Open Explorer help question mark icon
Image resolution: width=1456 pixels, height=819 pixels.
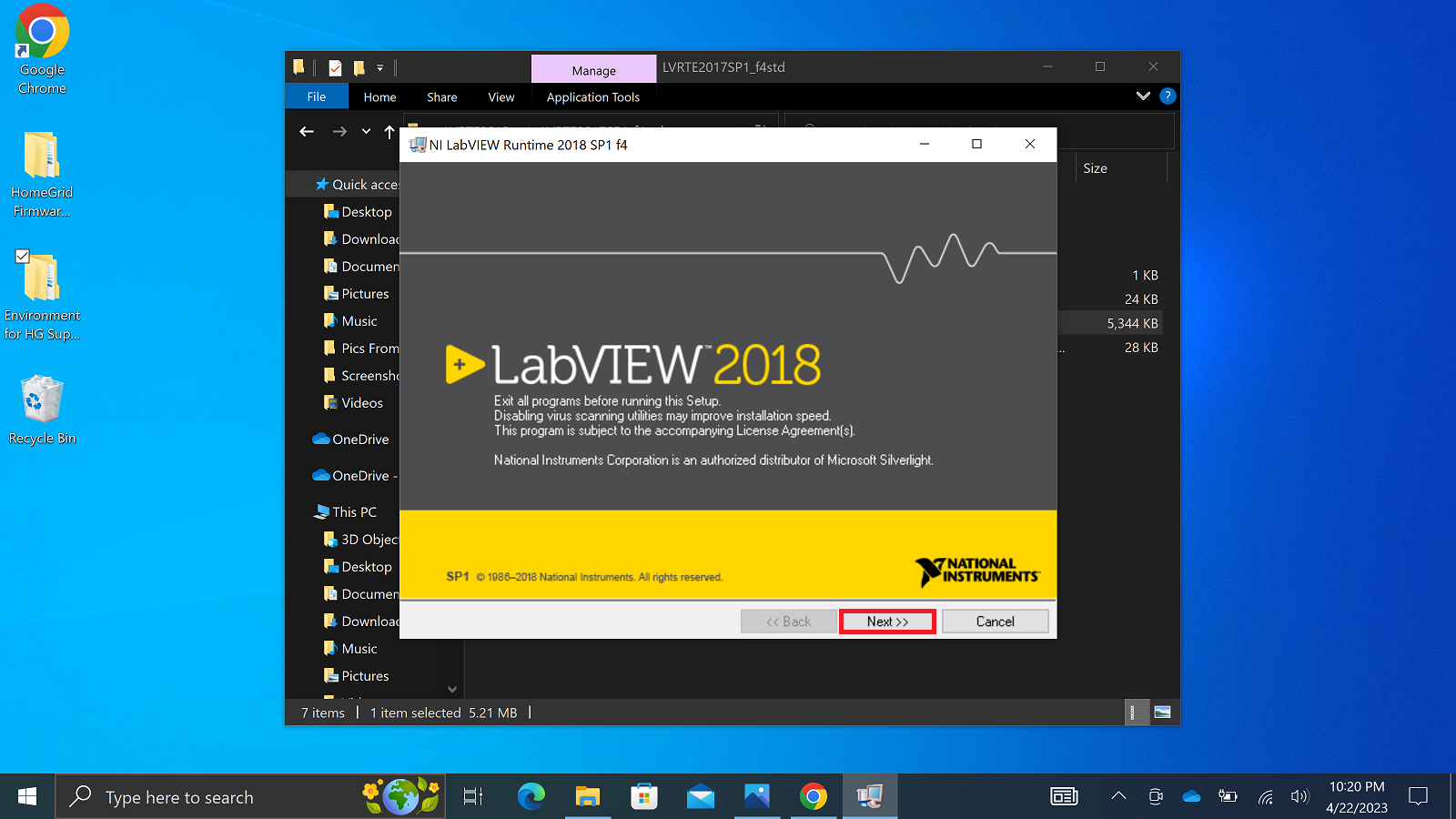pos(1168,96)
